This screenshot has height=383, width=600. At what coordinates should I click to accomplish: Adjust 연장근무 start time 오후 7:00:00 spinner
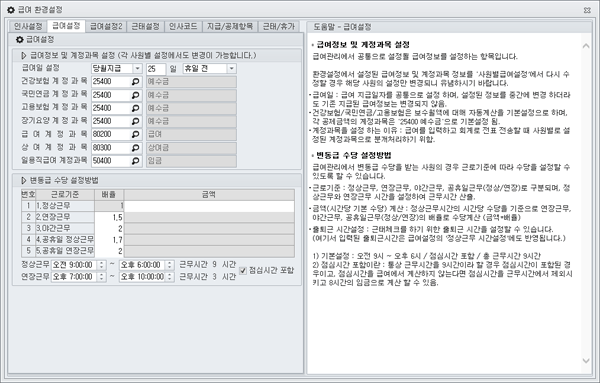[x=101, y=277]
